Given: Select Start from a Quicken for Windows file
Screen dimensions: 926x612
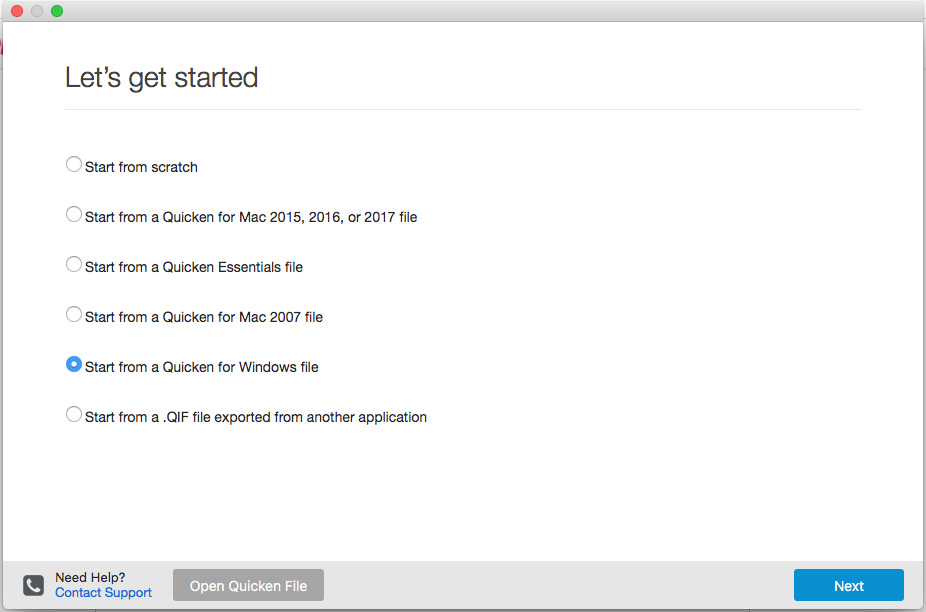Looking at the screenshot, I should [x=73, y=364].
